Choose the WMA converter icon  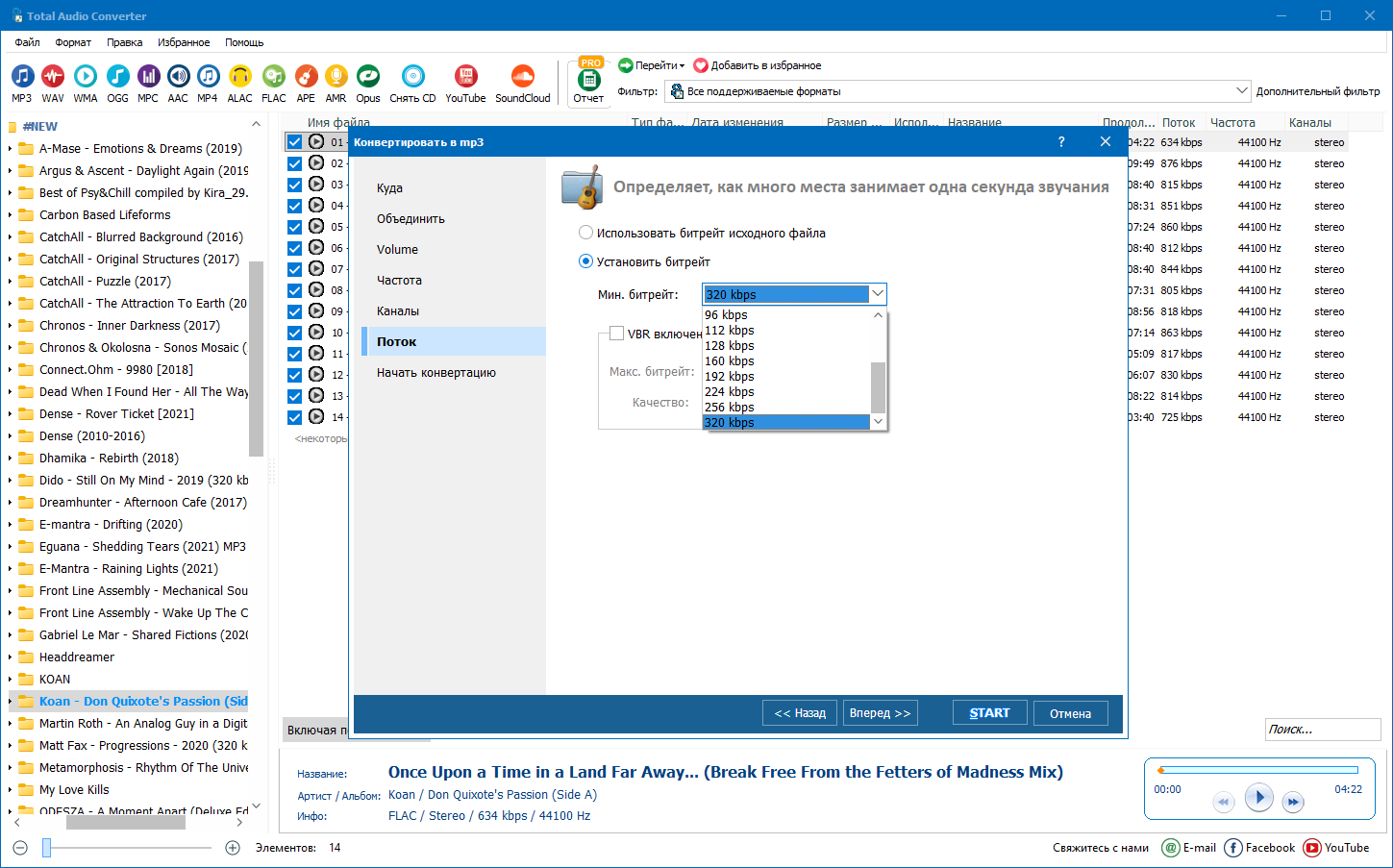(x=86, y=84)
